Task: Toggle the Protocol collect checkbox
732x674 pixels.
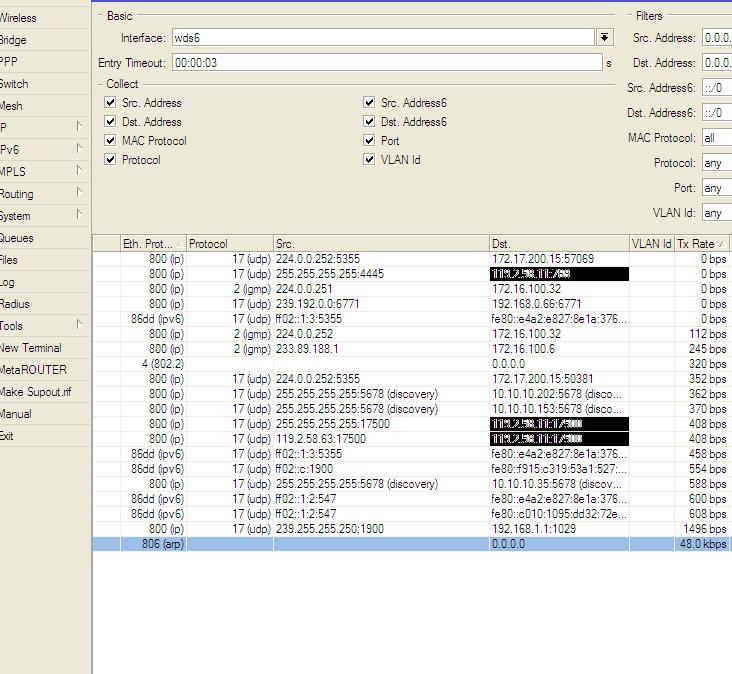Action: pyautogui.click(x=110, y=160)
